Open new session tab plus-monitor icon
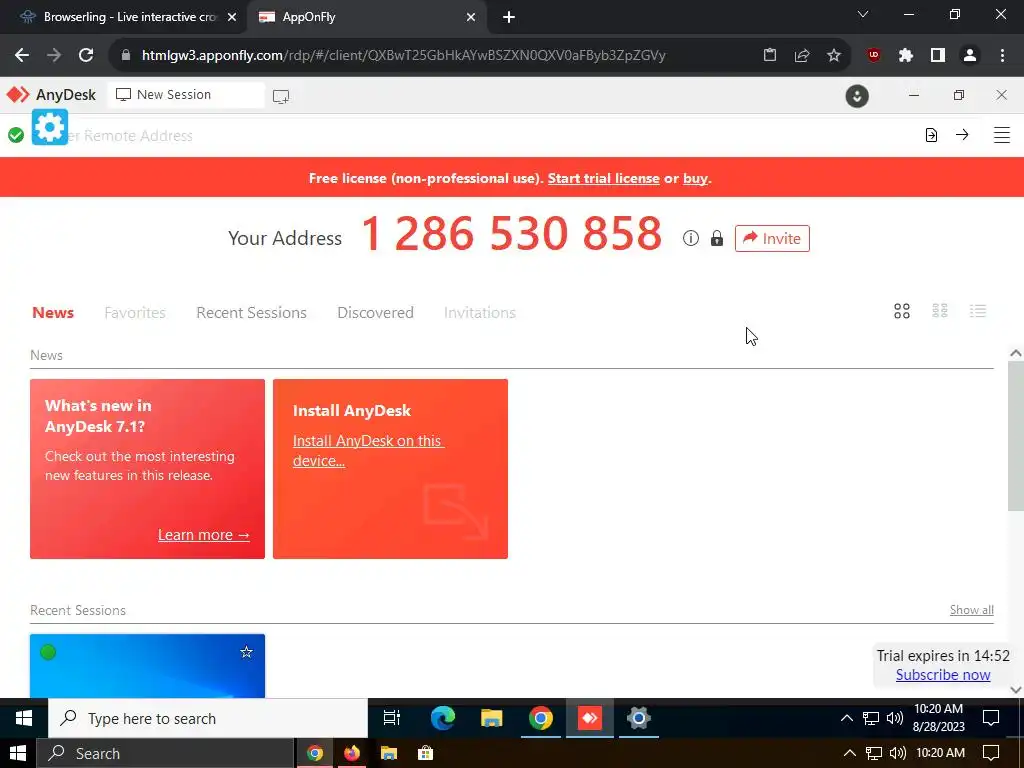This screenshot has height=768, width=1024. coord(281,97)
